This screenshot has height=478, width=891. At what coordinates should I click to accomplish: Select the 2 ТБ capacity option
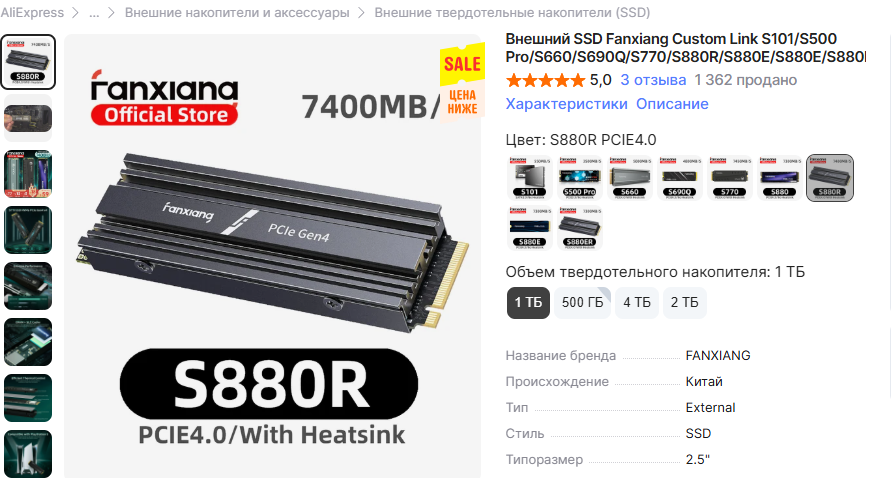tap(684, 302)
